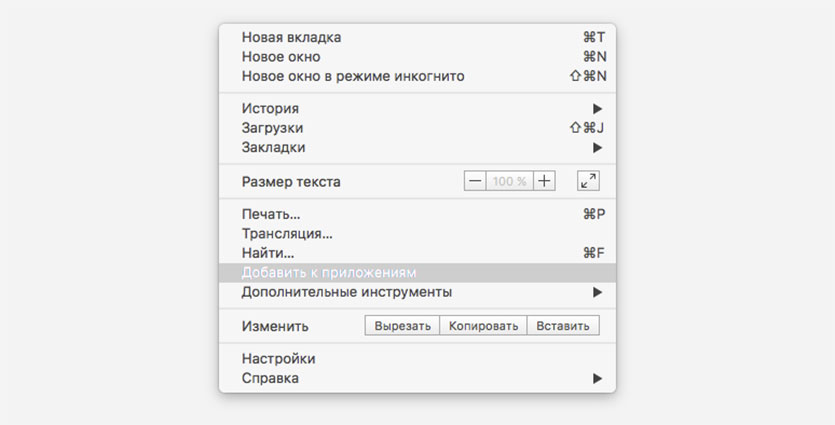Open Новая вкладка
The image size is (835, 425).
click(291, 37)
